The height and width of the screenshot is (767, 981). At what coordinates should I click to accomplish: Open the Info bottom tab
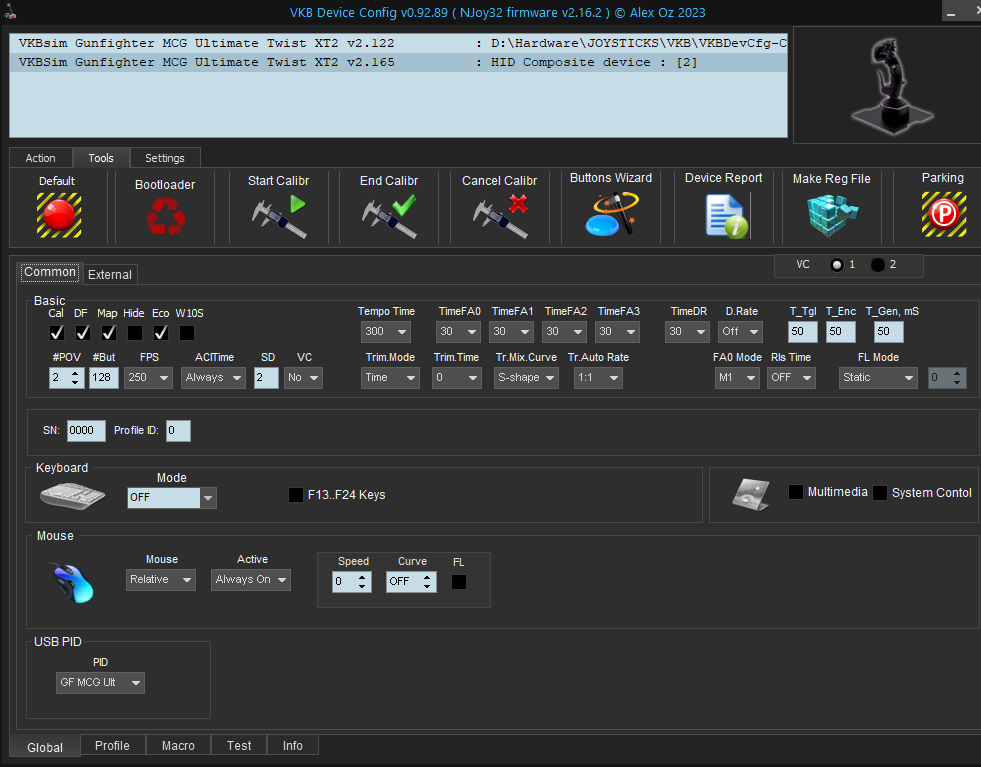[293, 746]
